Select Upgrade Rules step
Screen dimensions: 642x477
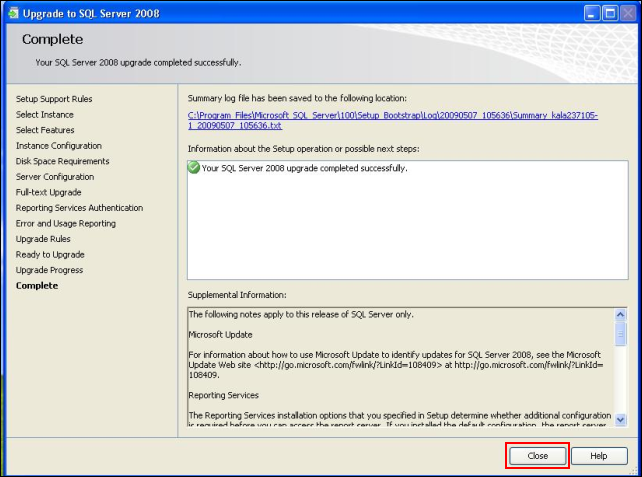coord(43,239)
